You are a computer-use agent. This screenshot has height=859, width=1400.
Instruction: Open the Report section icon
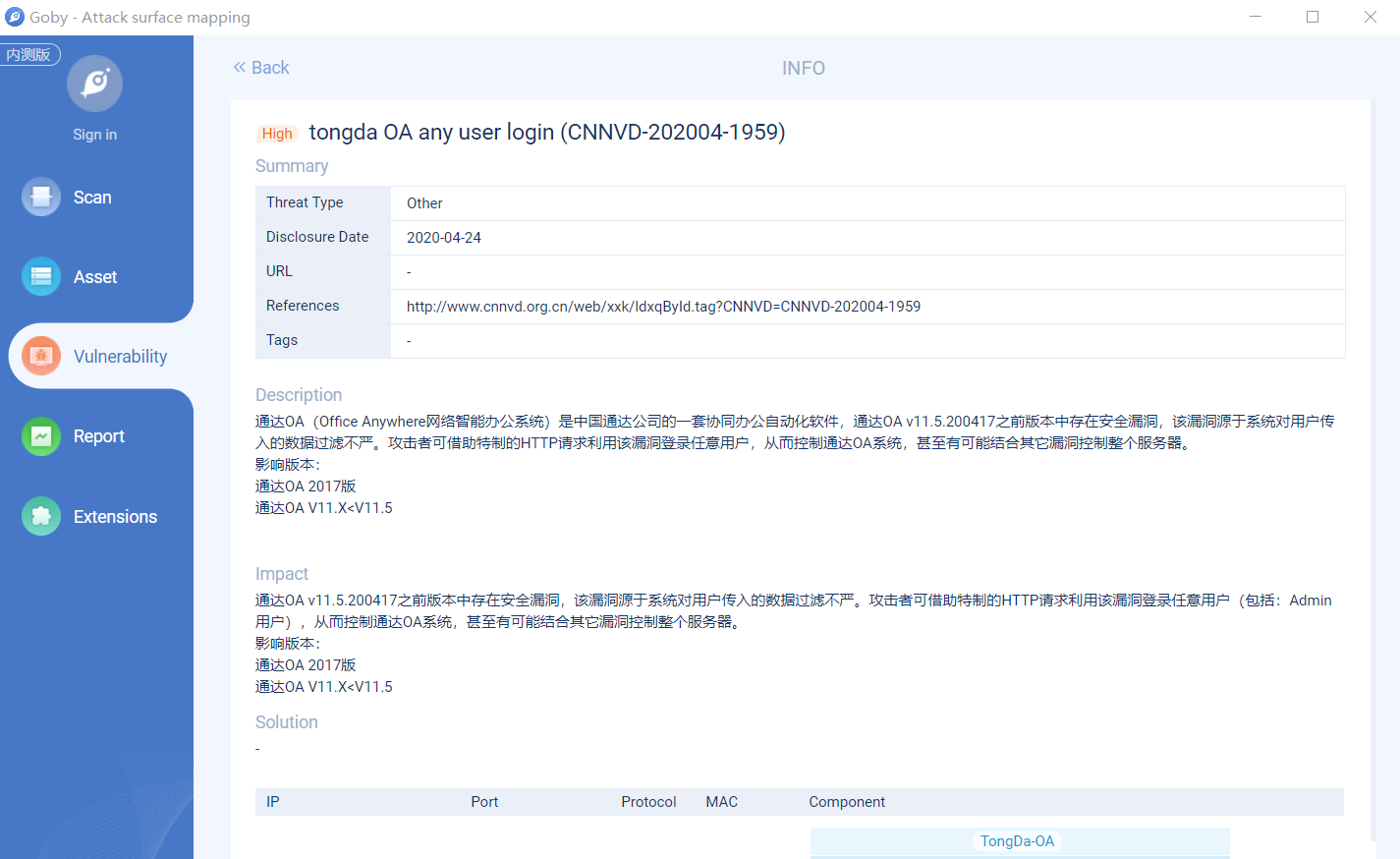41,435
